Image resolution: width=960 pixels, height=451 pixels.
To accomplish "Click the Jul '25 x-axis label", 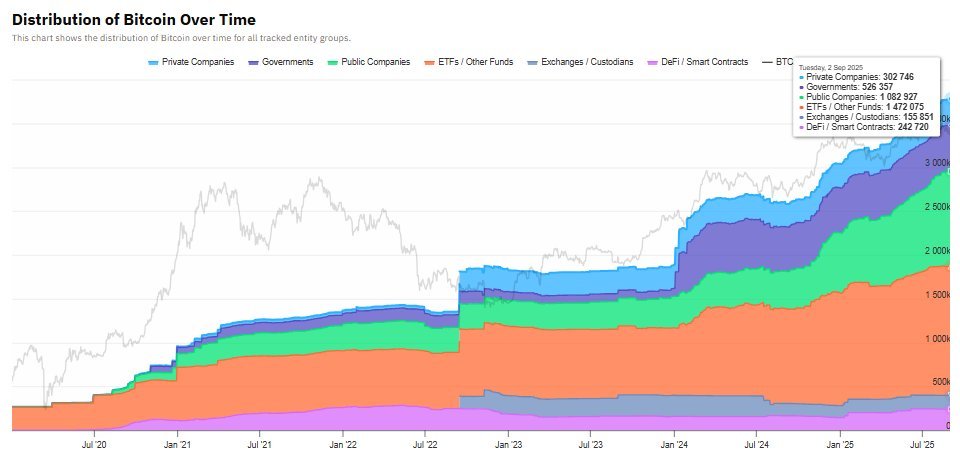I will (923, 444).
